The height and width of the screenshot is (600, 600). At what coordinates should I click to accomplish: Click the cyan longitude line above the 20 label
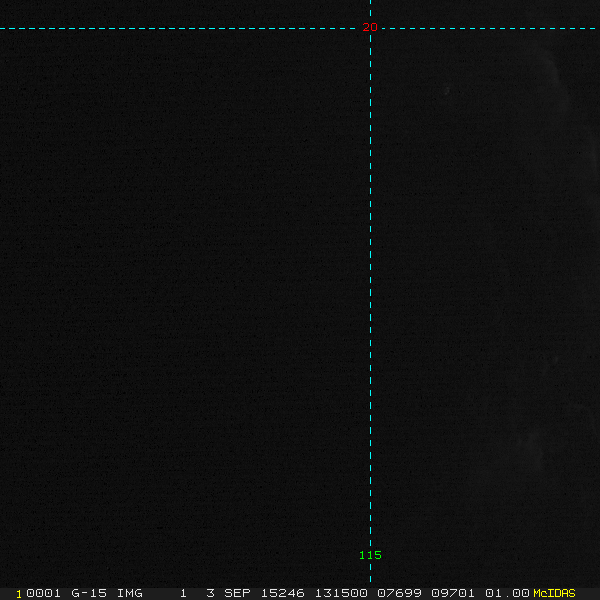coord(370,10)
